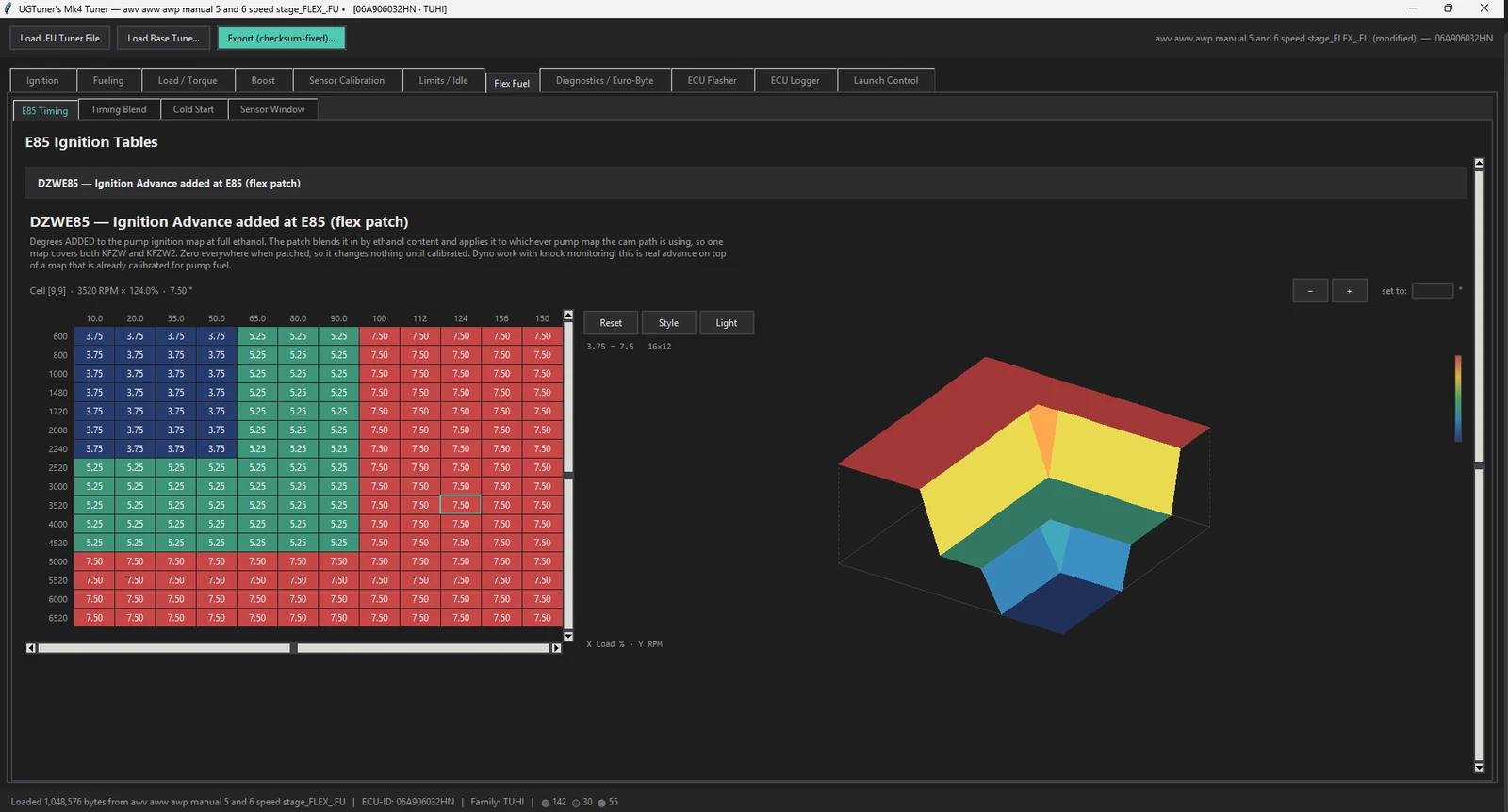Click the table vertical scroll up arrow
The height and width of the screenshot is (812, 1508).
[x=568, y=316]
